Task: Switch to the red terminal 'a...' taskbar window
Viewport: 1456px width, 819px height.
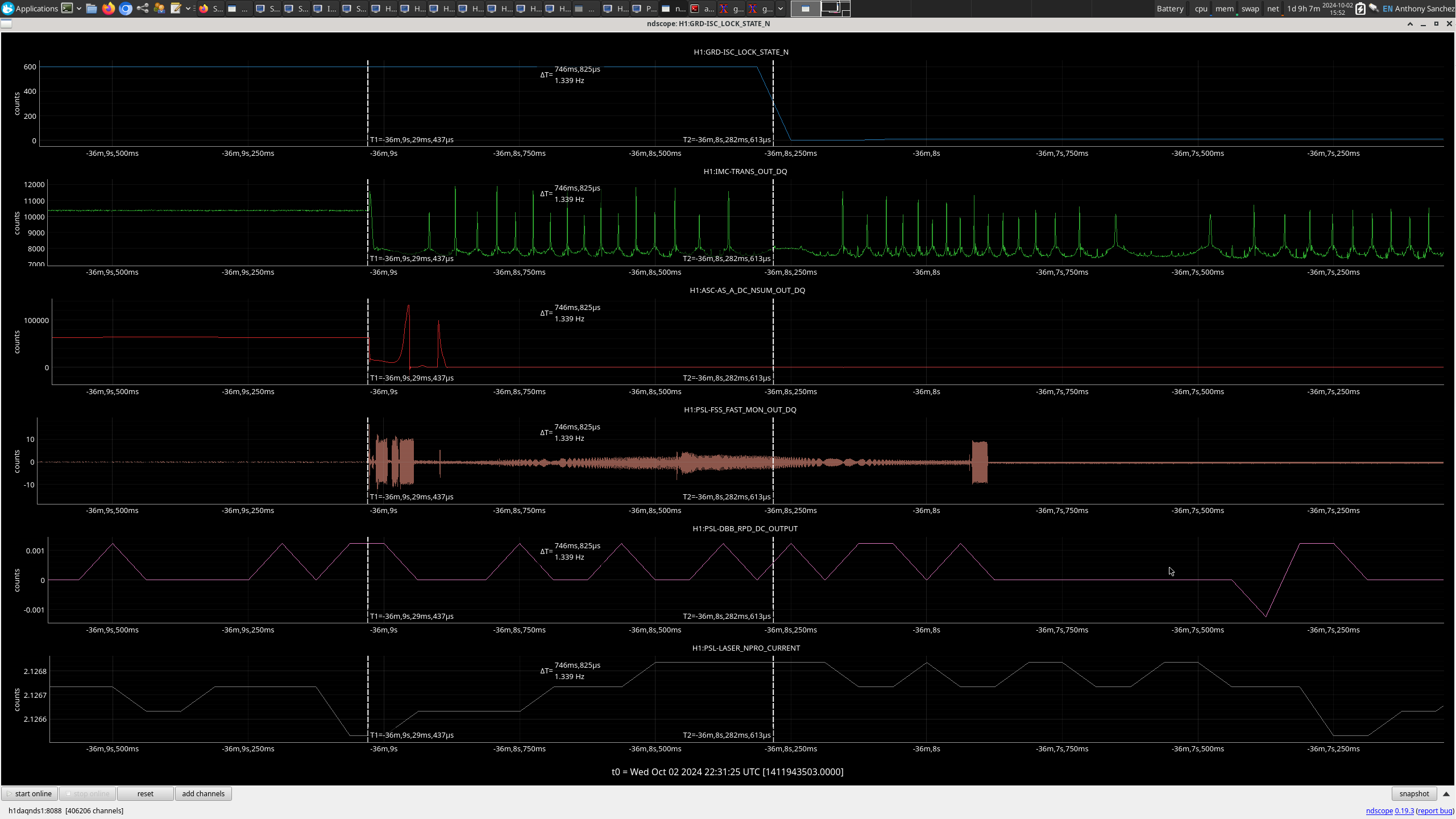Action: [703, 9]
